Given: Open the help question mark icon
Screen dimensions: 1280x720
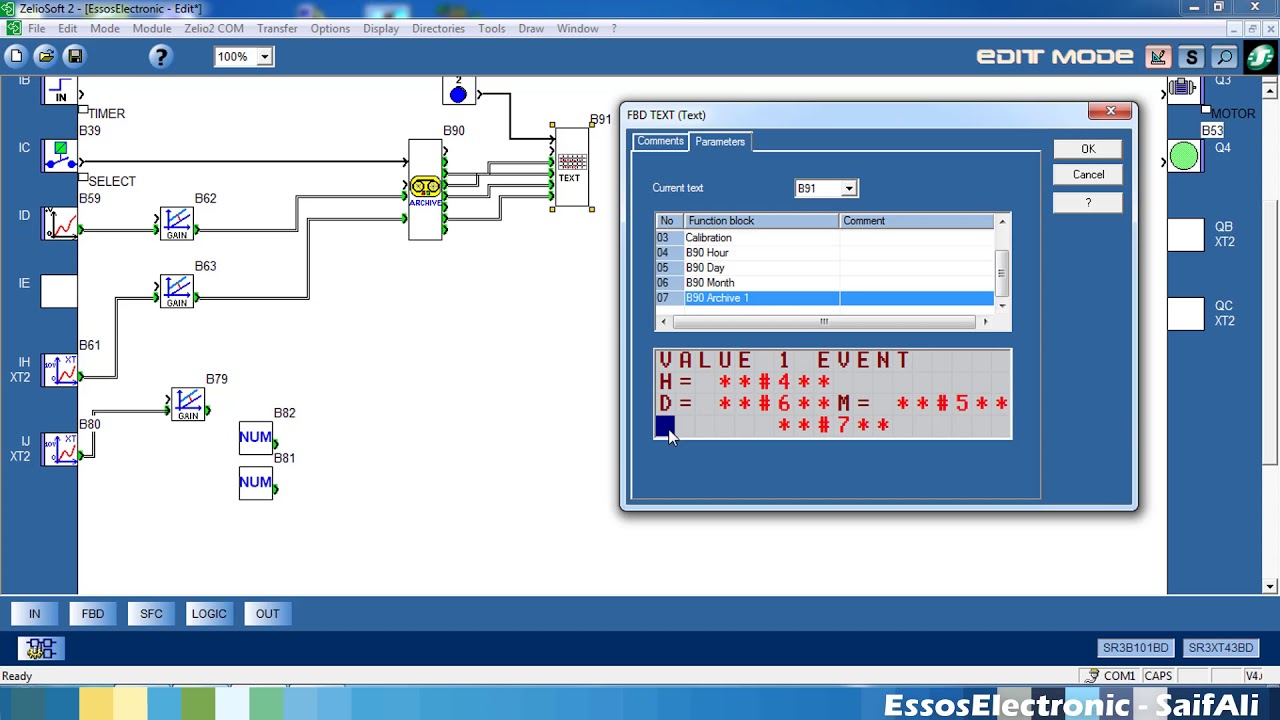Looking at the screenshot, I should coord(160,57).
